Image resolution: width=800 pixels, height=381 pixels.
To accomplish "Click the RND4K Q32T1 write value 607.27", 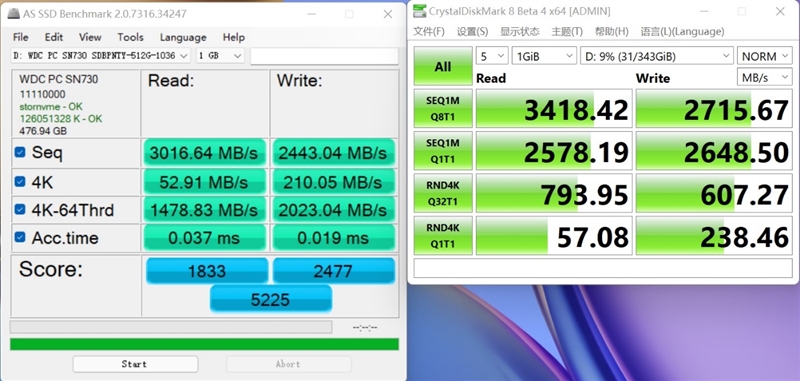I will 714,193.
